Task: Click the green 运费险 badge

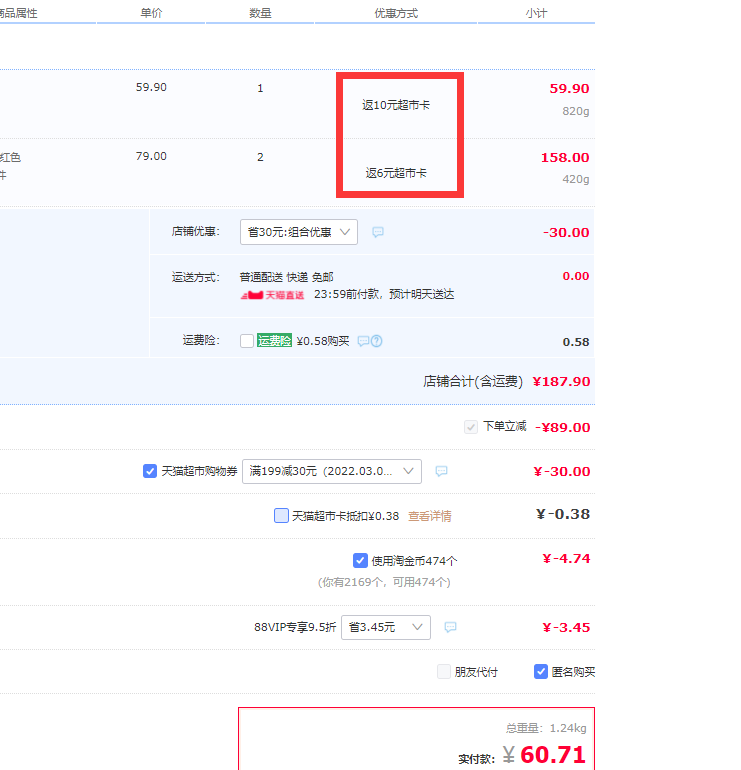Action: click(274, 340)
